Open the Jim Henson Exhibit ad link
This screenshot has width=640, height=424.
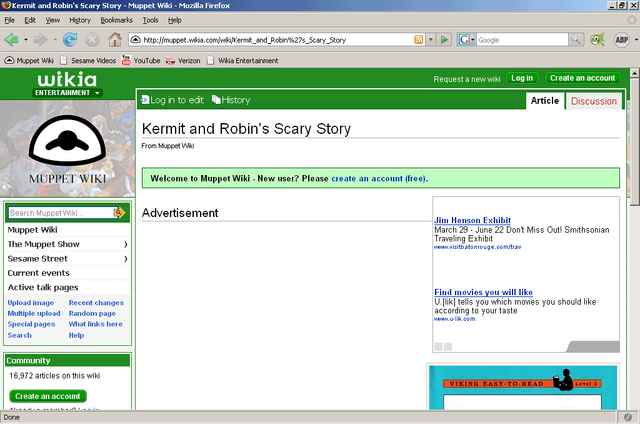tap(472, 220)
